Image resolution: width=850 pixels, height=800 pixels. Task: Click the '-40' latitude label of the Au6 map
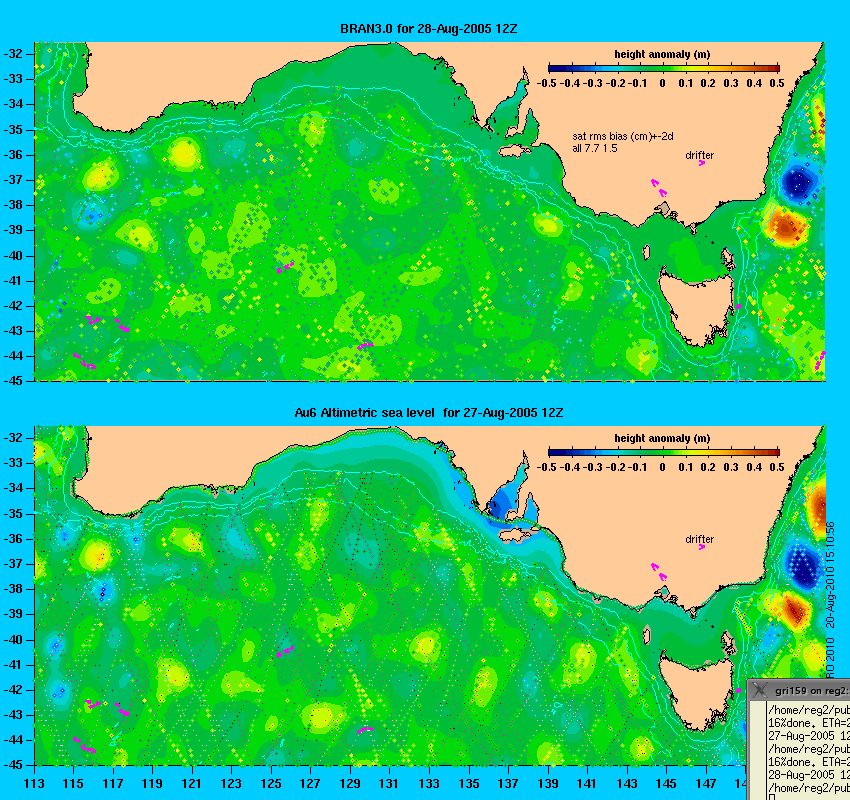[x=13, y=640]
